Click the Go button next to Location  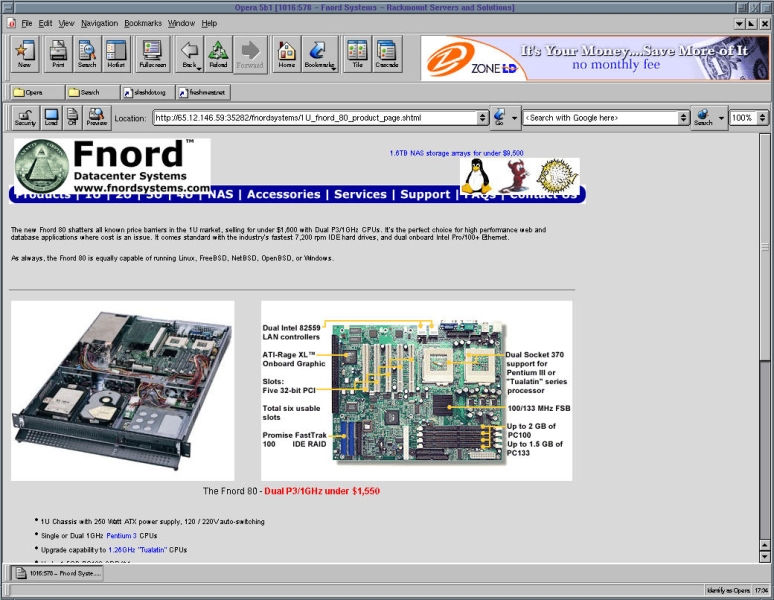[x=500, y=118]
